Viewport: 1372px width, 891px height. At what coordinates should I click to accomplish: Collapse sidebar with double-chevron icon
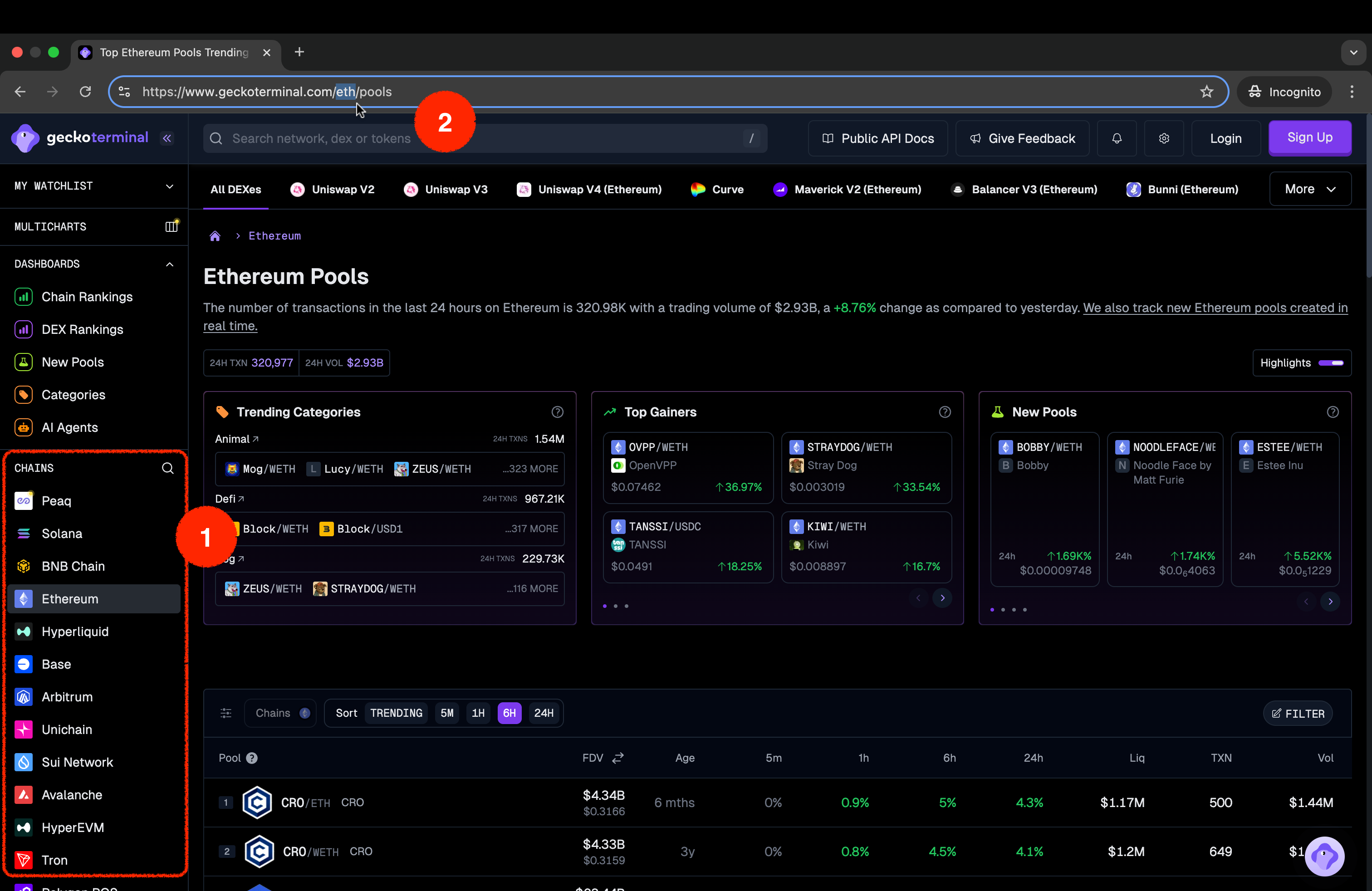pyautogui.click(x=167, y=138)
